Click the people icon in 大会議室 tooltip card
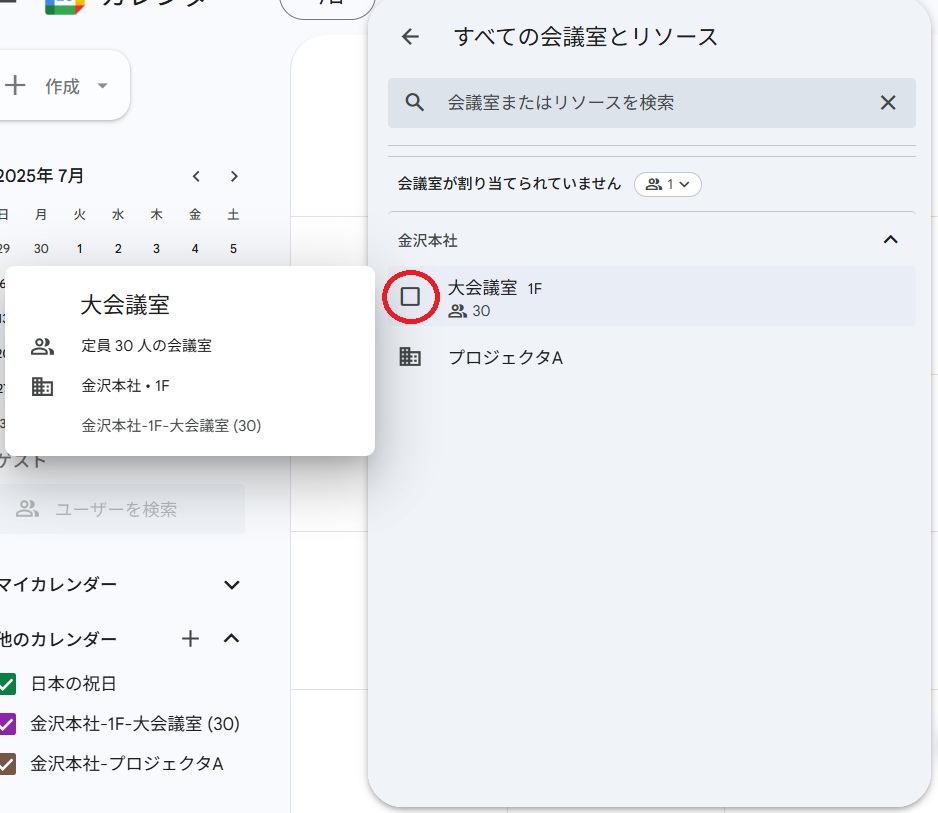Screen dimensions: 938x813 click(x=42, y=346)
